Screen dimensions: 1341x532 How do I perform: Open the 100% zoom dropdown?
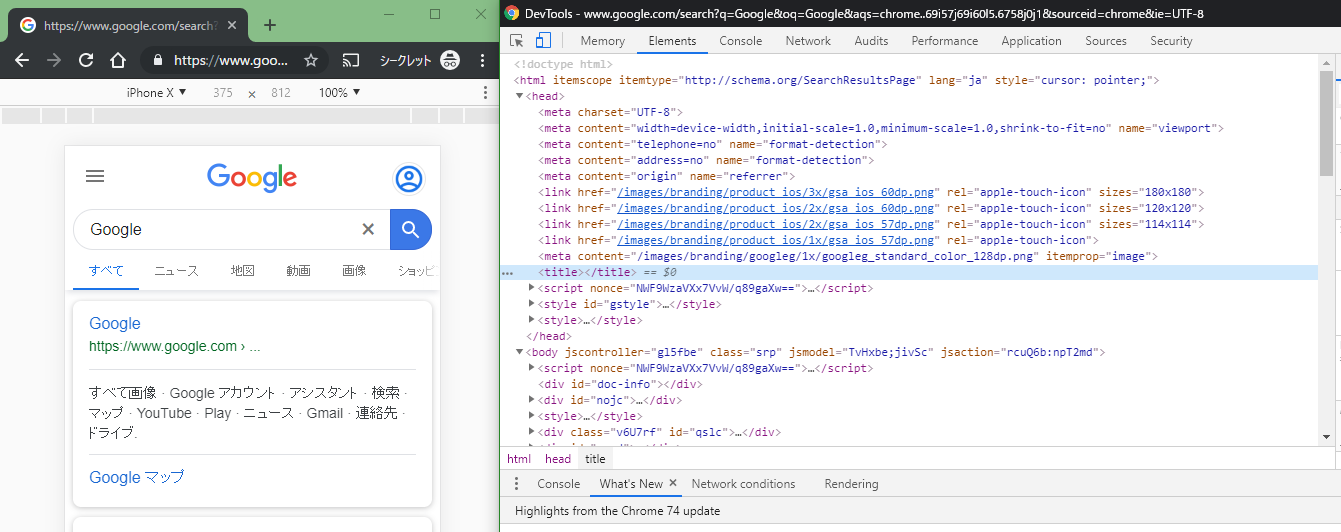(339, 93)
